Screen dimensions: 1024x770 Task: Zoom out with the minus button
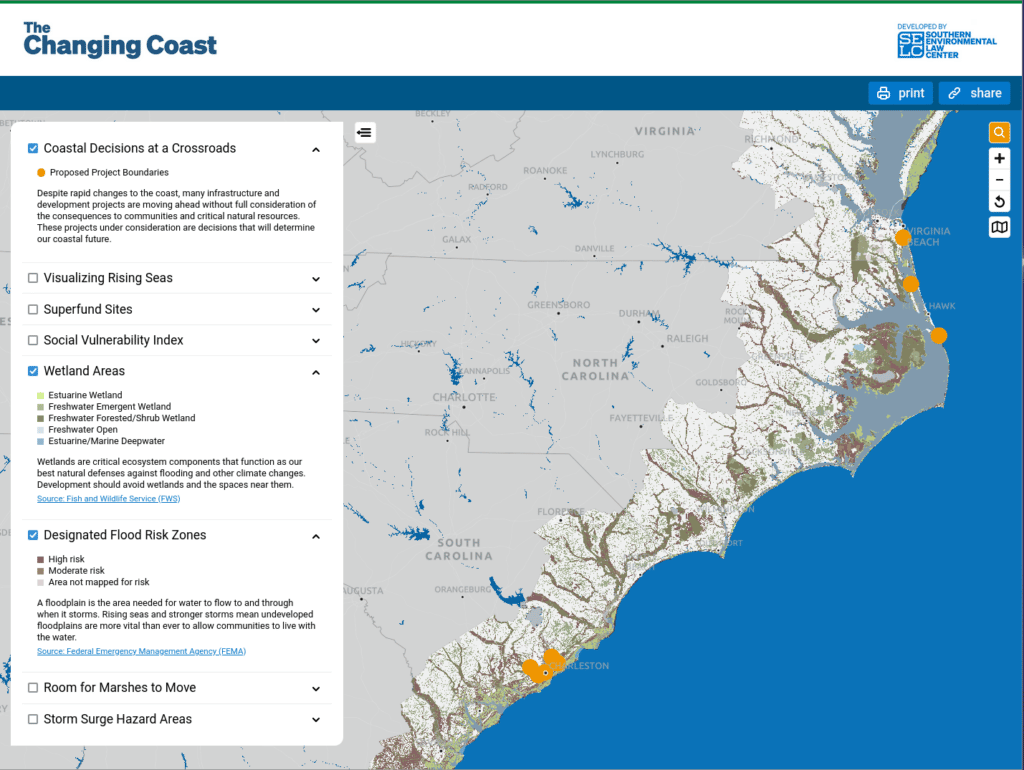(999, 180)
